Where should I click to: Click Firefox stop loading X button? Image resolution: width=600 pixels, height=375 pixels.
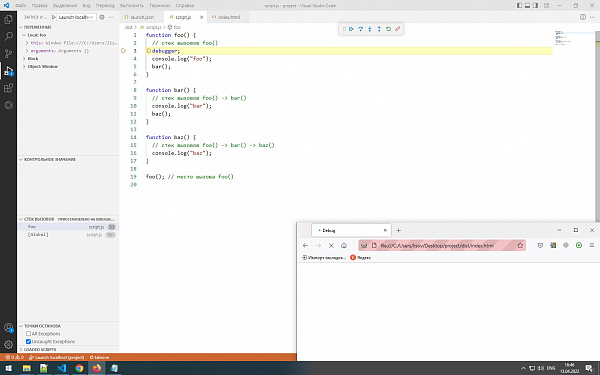[331, 245]
